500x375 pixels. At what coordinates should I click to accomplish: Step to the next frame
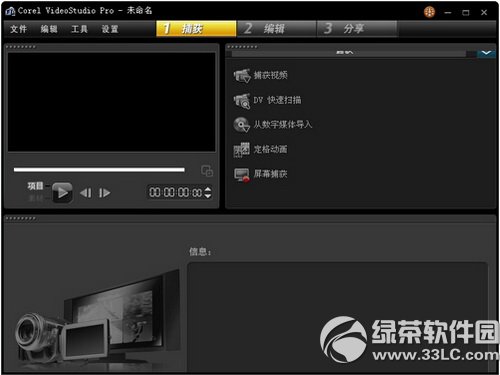pos(104,193)
